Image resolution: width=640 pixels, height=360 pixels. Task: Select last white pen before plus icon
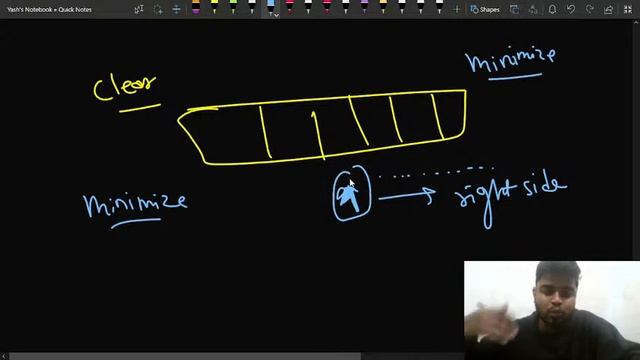[x=439, y=7]
